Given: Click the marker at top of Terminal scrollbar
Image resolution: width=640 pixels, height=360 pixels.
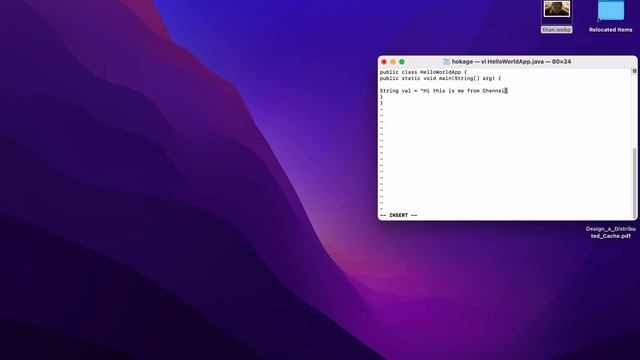Looking at the screenshot, I should pos(634,71).
